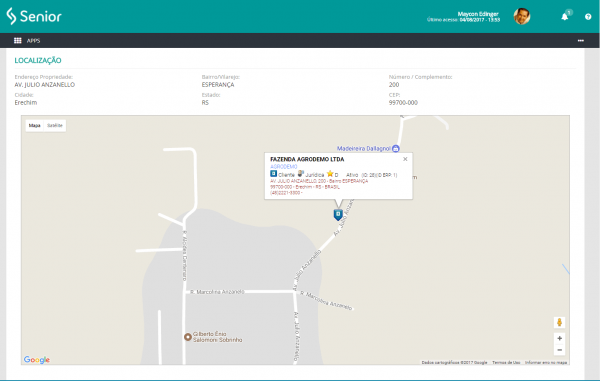The height and width of the screenshot is (381, 600).
Task: Click the blue map marker pin
Action: (338, 215)
